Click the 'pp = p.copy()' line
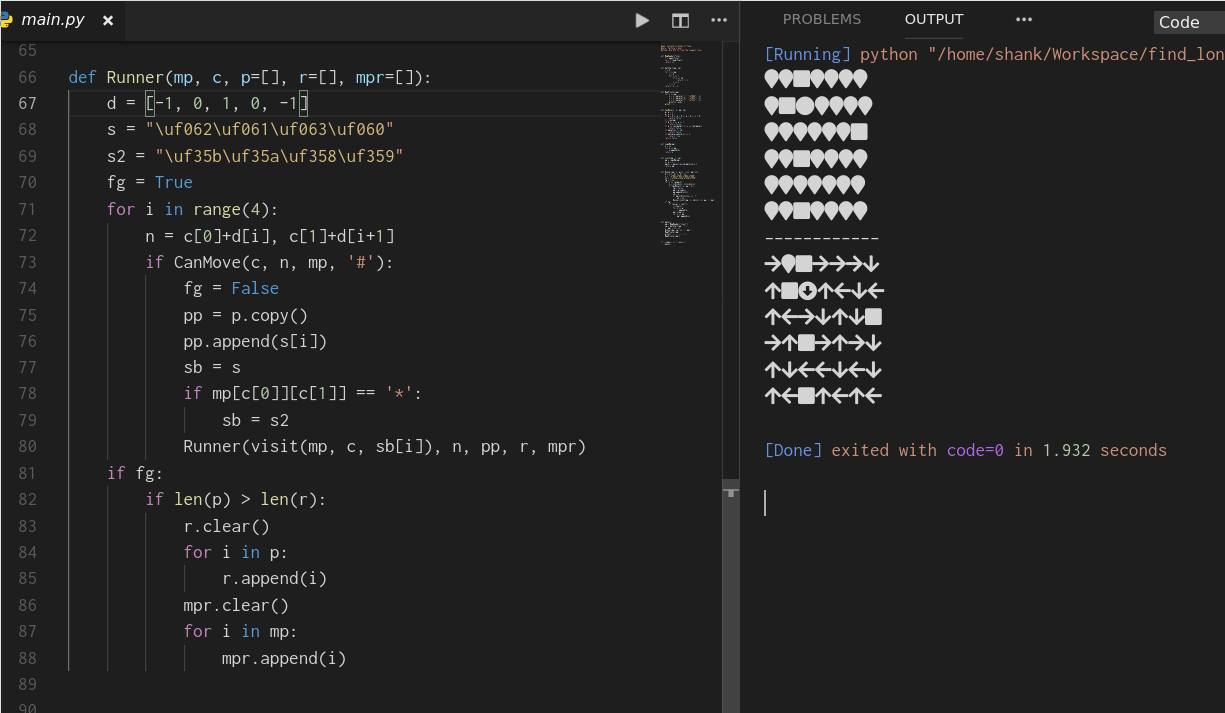 pyautogui.click(x=246, y=315)
